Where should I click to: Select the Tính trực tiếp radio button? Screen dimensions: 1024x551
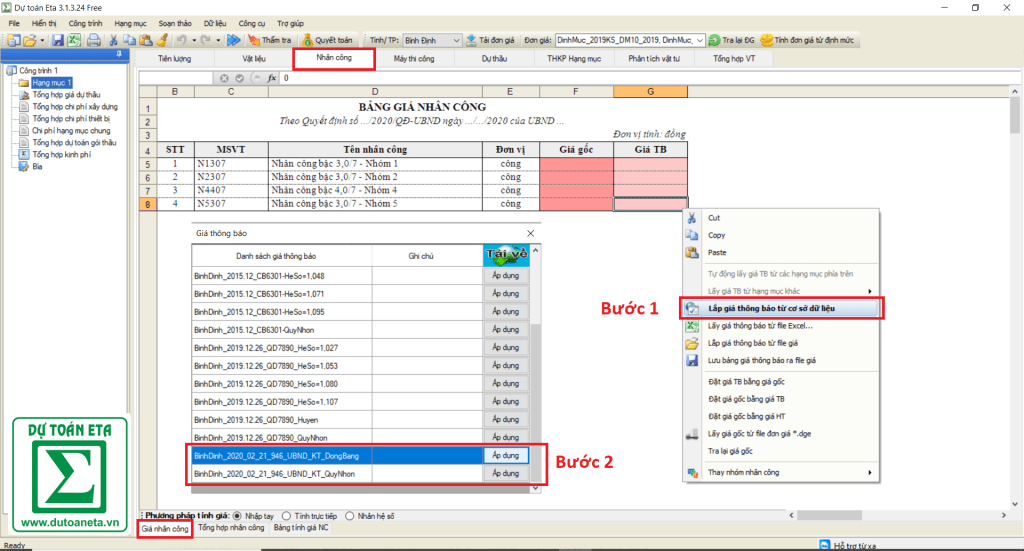click(x=286, y=516)
